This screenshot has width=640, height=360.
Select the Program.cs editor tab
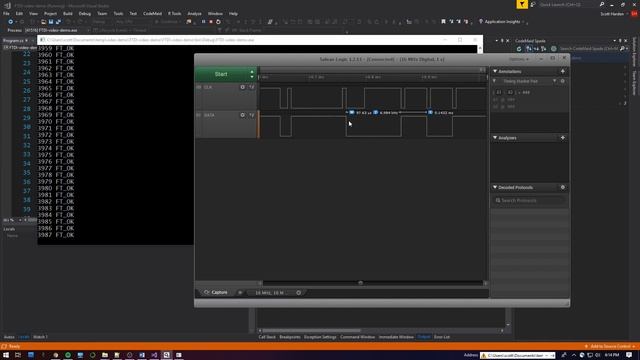pyautogui.click(x=13, y=41)
